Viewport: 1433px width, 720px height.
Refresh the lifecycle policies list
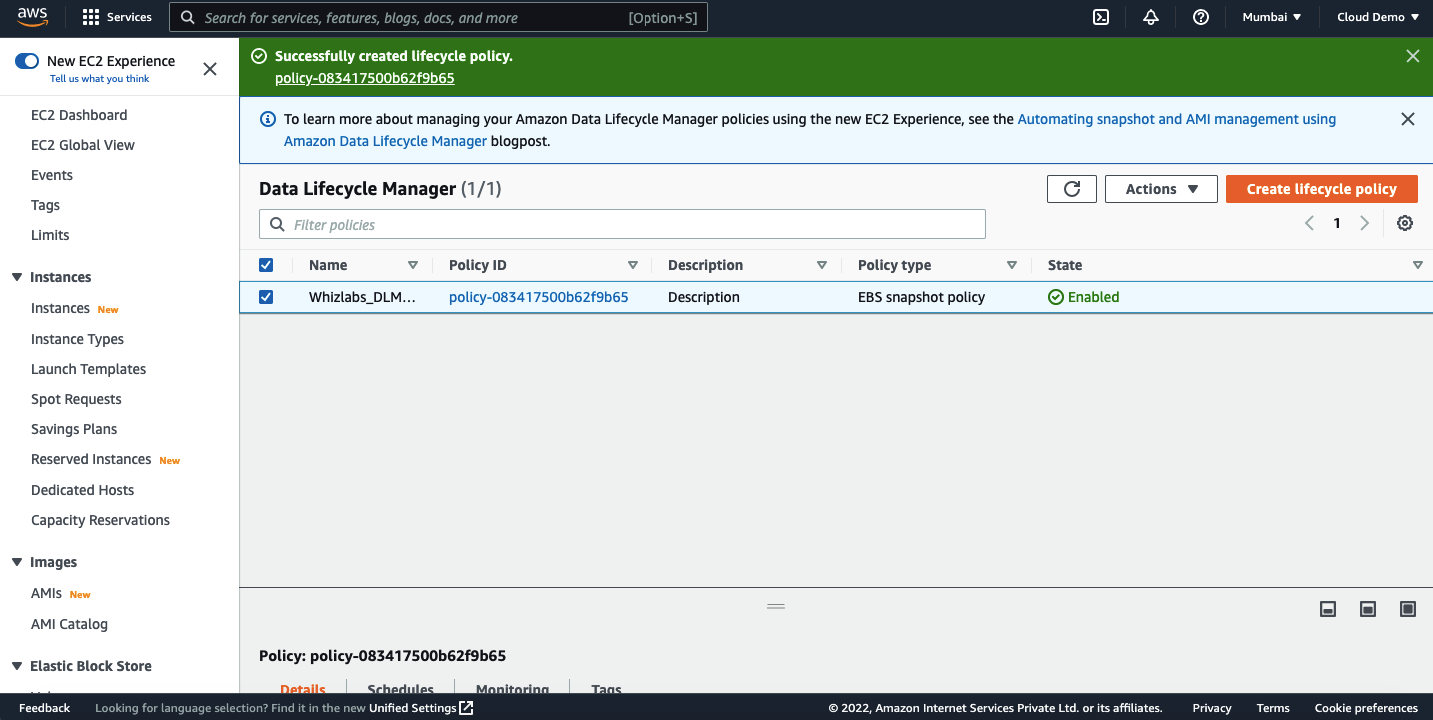coord(1072,189)
